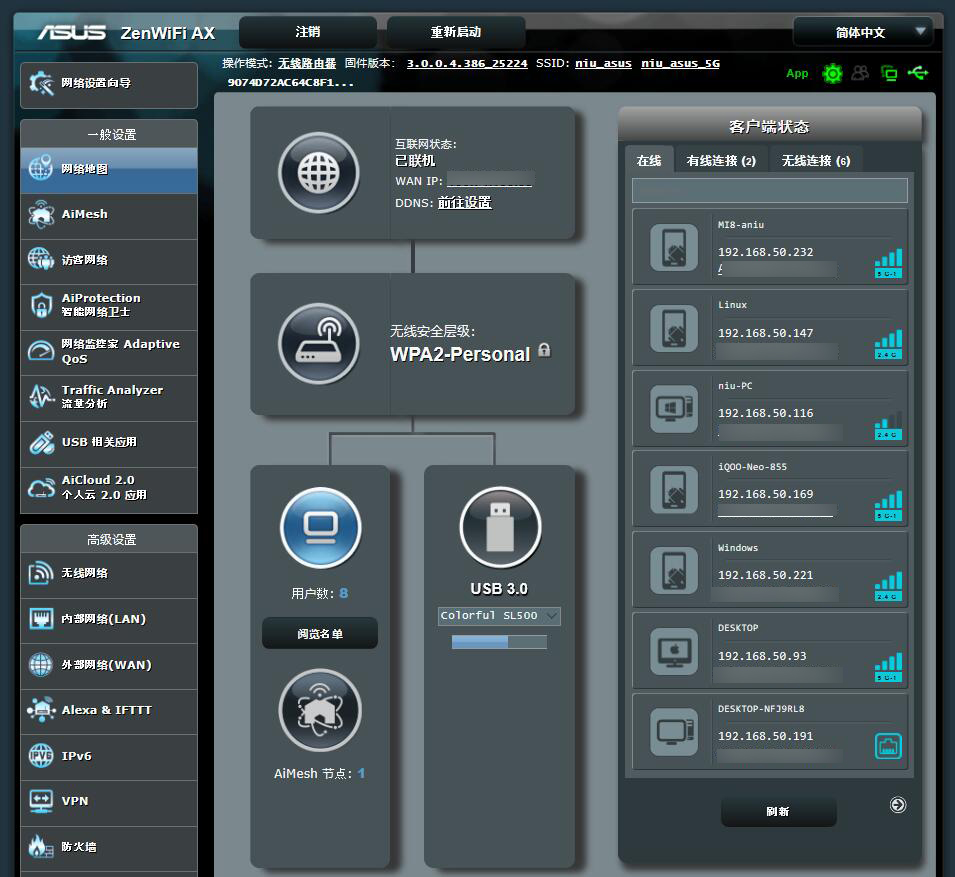
Task: Click the VPN sidebar icon
Action: tap(41, 801)
